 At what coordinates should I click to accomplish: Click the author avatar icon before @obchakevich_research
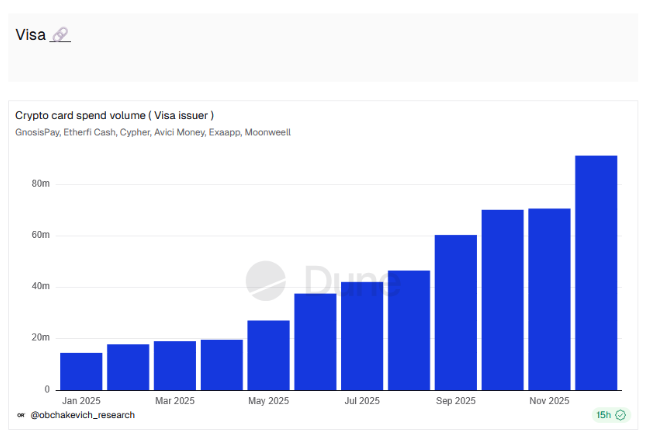click(x=21, y=415)
